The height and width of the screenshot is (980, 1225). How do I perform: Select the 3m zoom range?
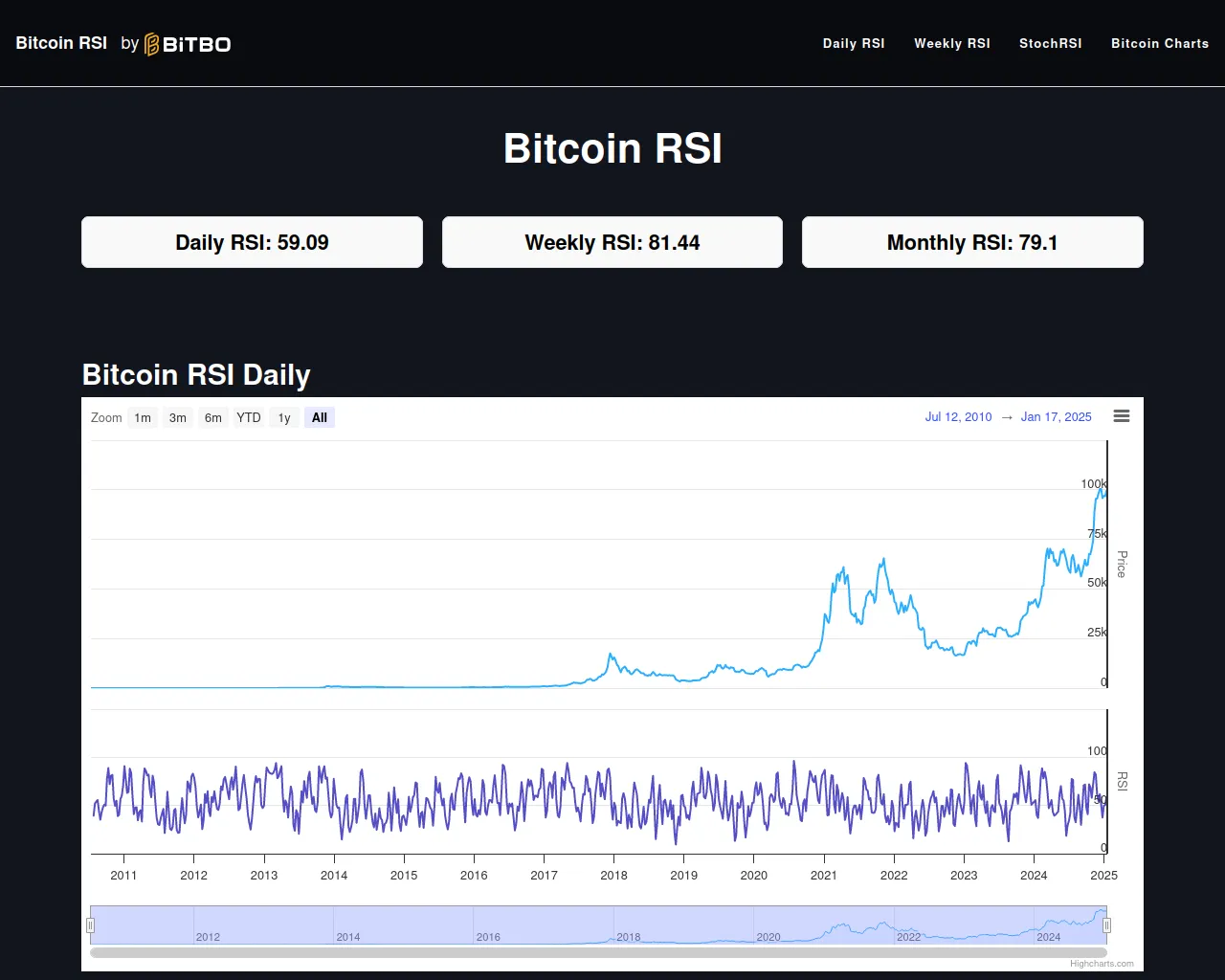(178, 417)
